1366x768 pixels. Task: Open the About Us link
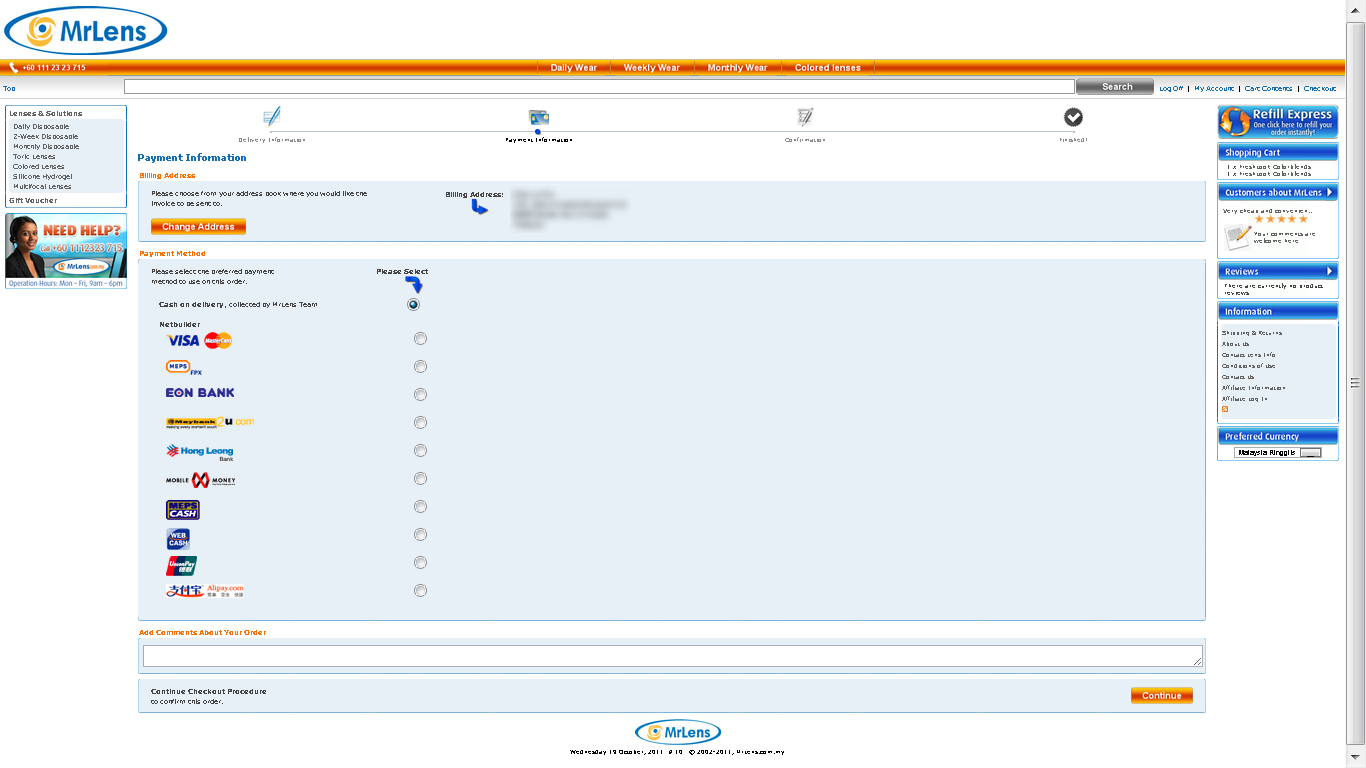(x=1236, y=344)
